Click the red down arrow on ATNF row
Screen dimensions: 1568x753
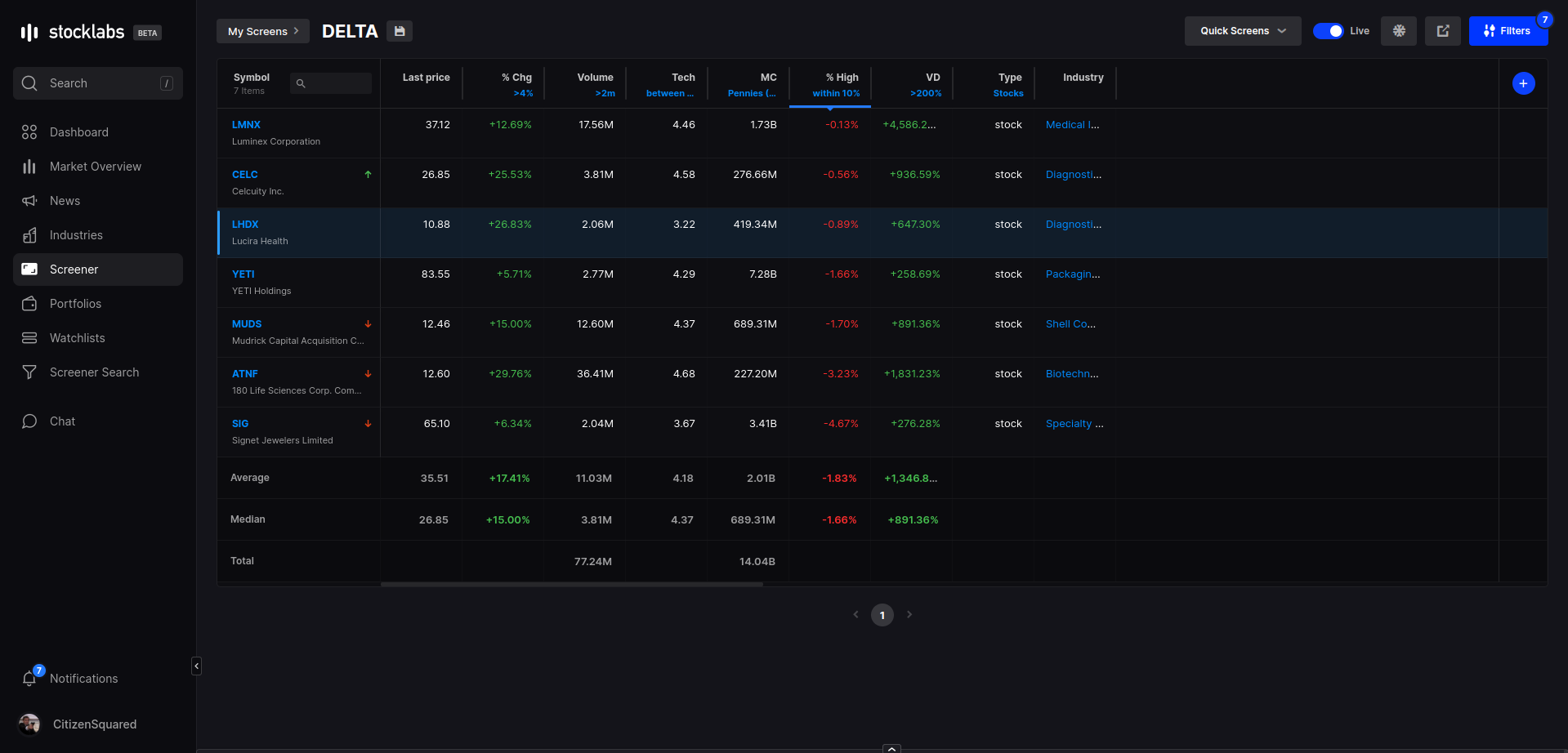click(368, 374)
